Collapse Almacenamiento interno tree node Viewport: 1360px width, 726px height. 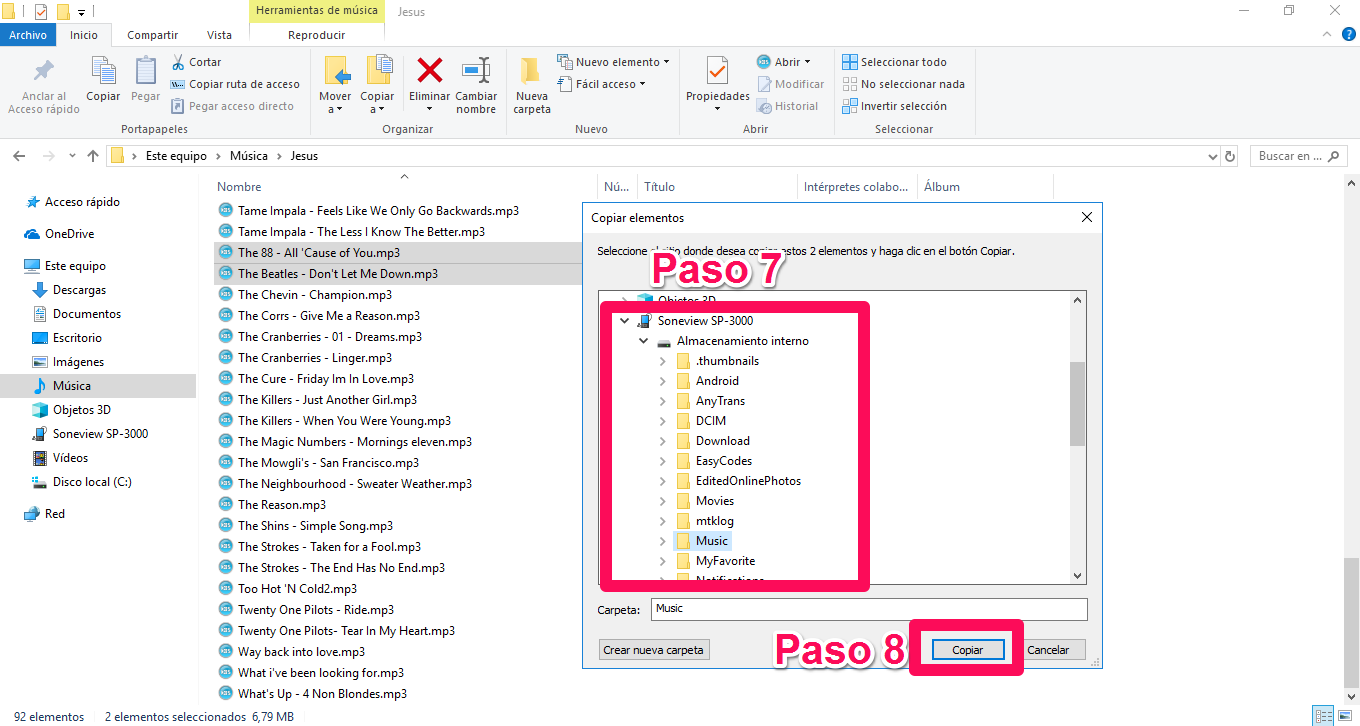tap(644, 341)
